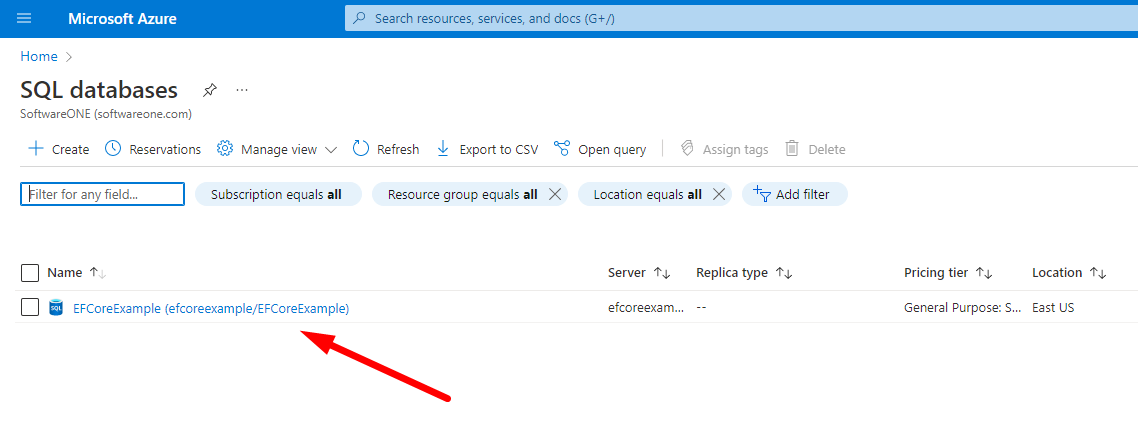
Task: Select the EFCoreExample row checkbox
Action: pos(30,308)
